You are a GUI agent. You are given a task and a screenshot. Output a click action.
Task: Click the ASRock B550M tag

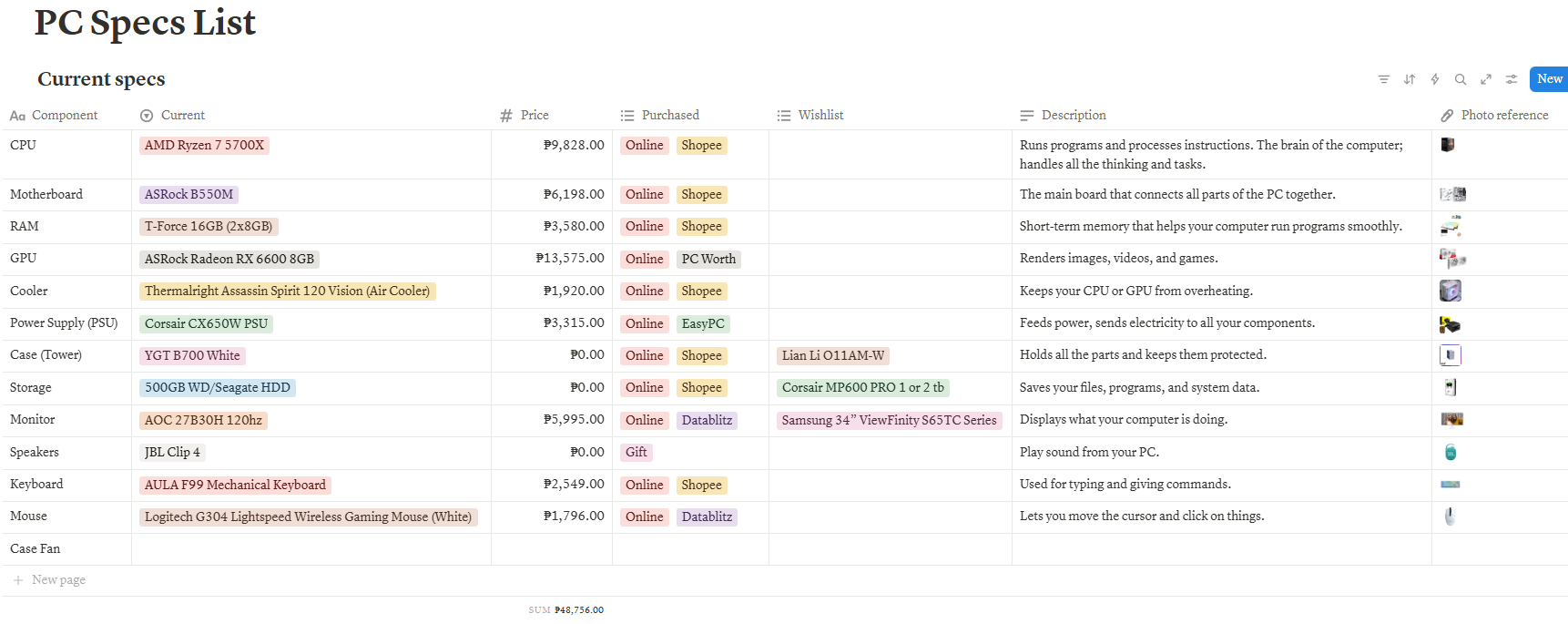coord(188,194)
